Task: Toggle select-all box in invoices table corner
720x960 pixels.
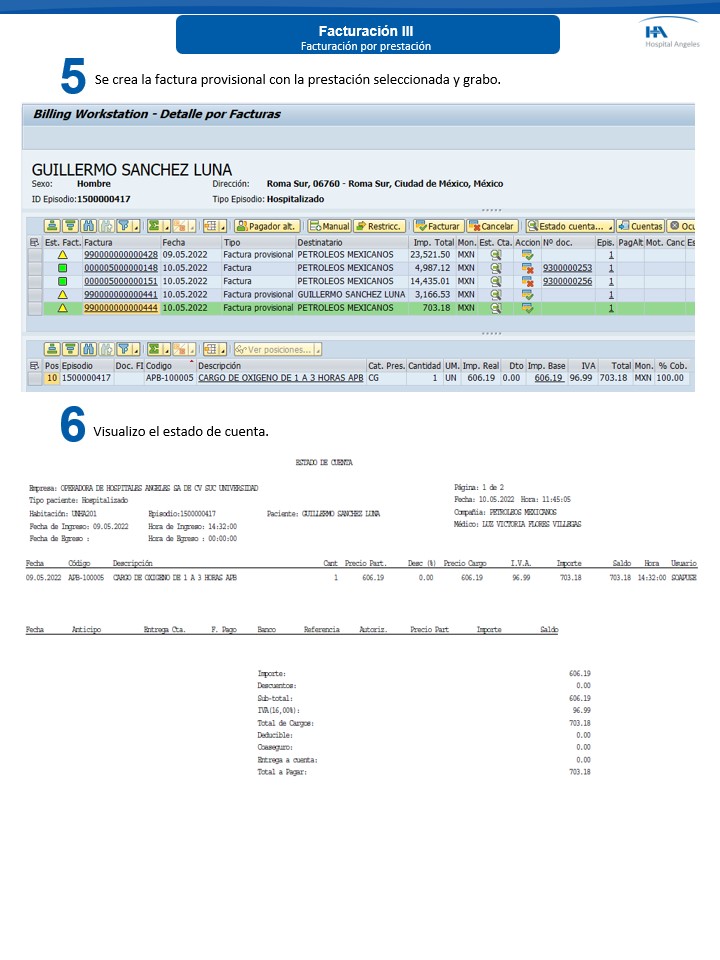Action: coord(35,242)
